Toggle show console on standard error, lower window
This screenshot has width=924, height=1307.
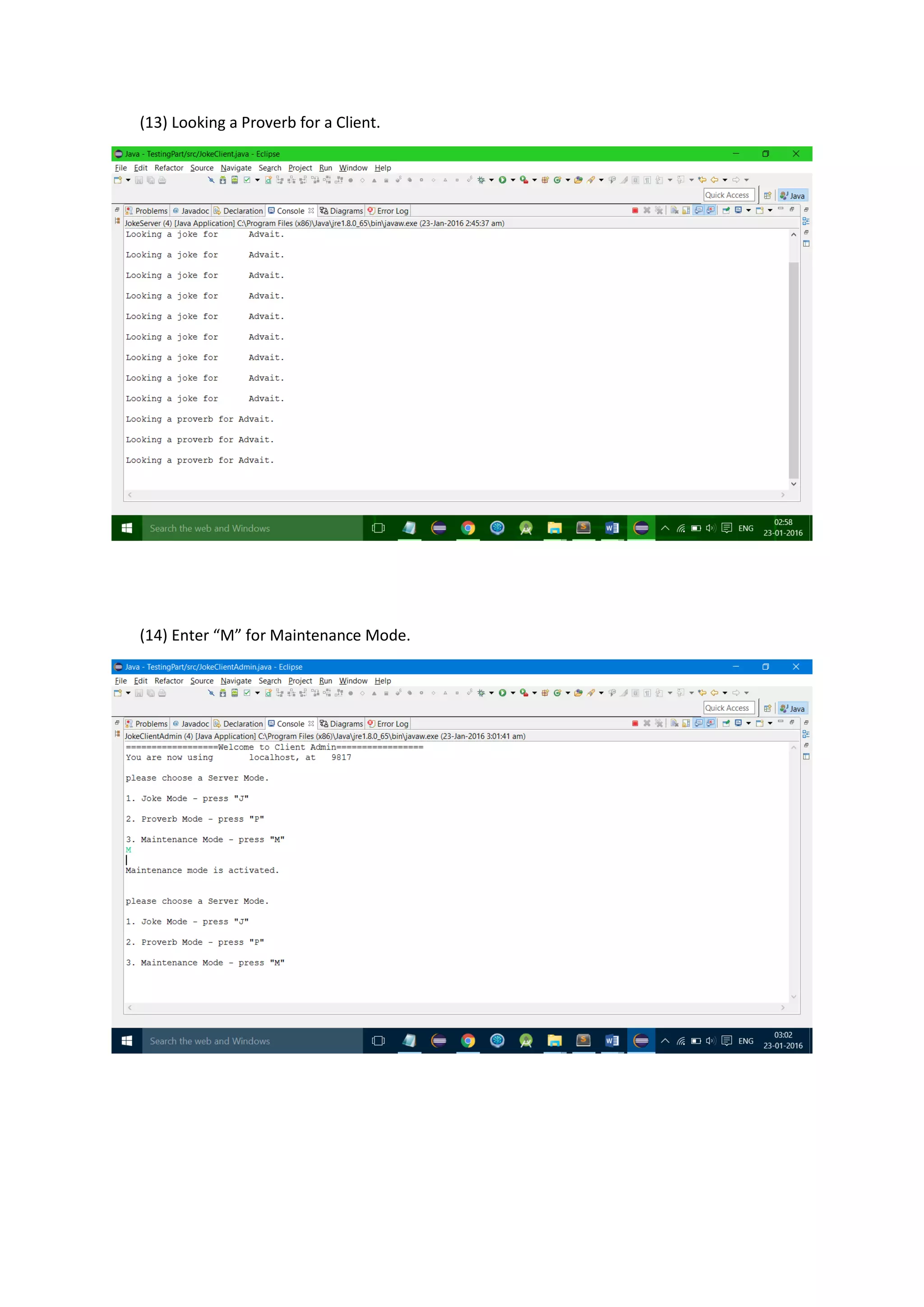pos(711,723)
